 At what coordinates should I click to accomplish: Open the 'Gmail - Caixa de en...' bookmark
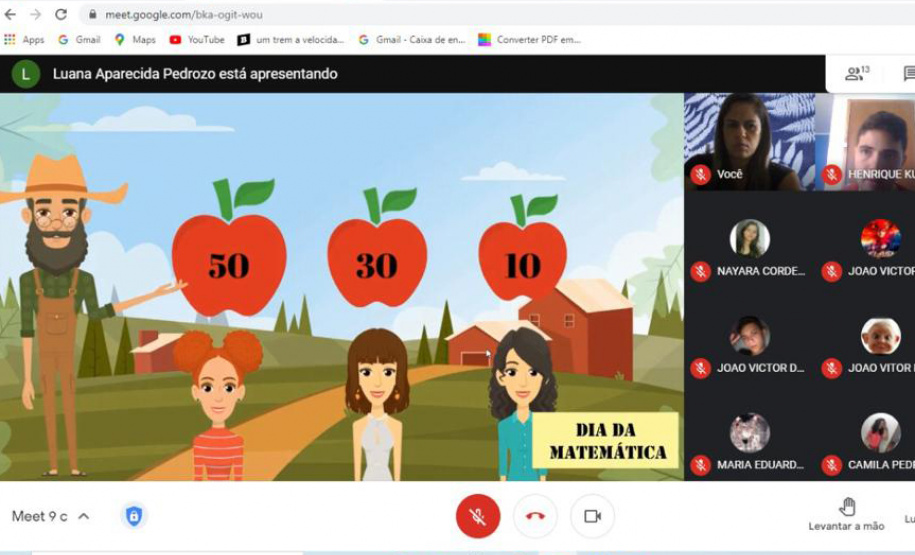coord(412,40)
